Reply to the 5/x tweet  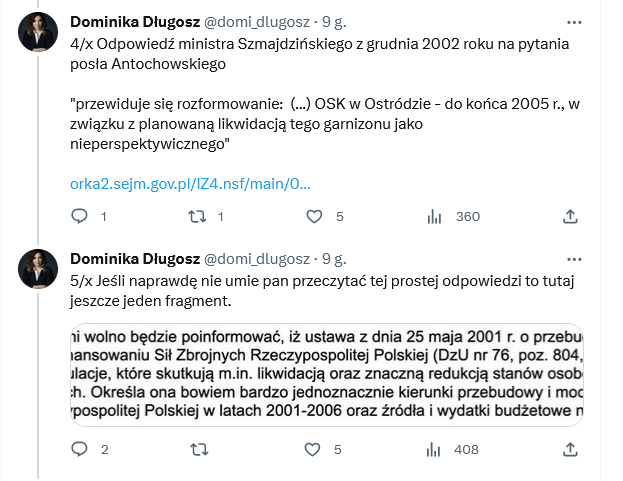(x=80, y=450)
